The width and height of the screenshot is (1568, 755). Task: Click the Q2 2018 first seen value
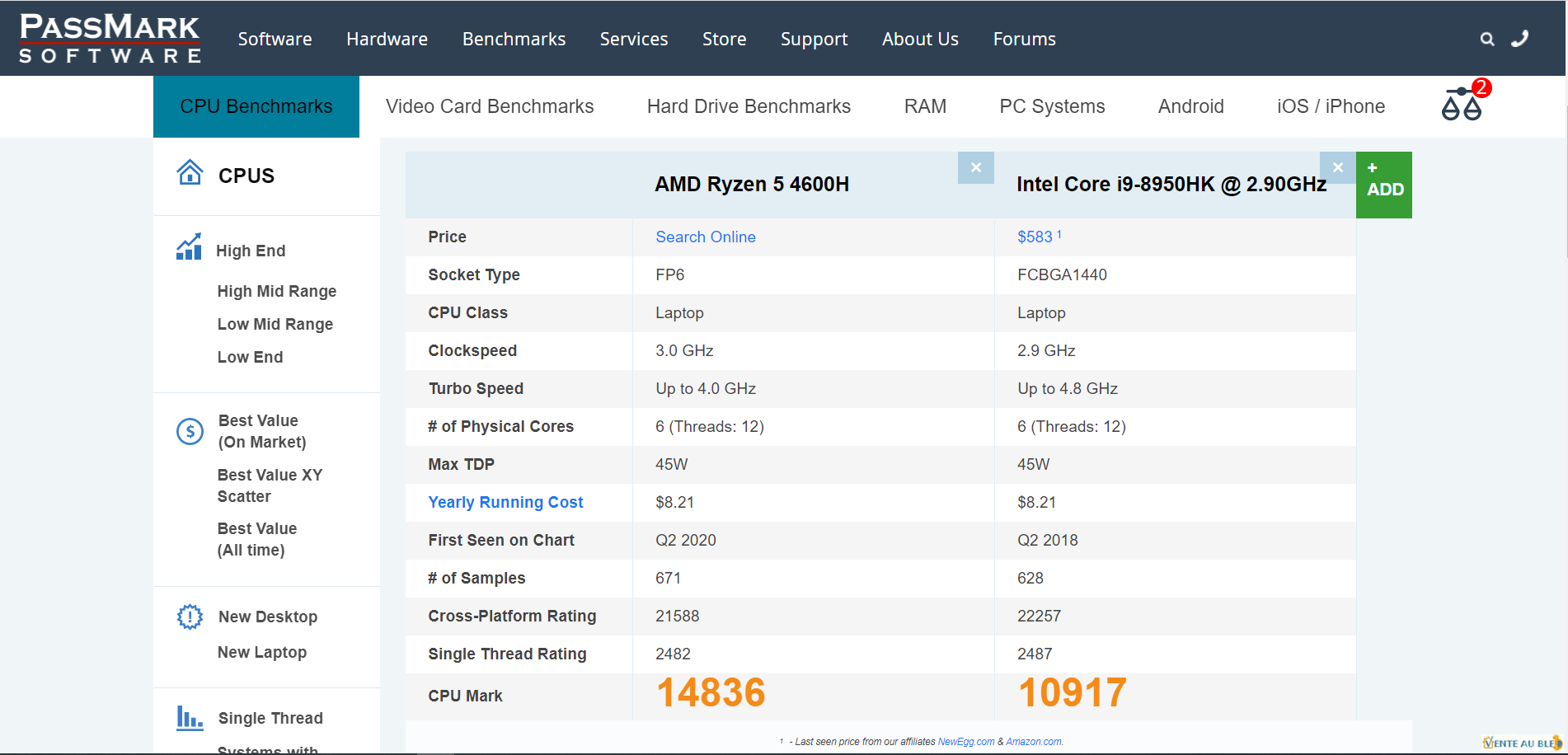point(1048,540)
